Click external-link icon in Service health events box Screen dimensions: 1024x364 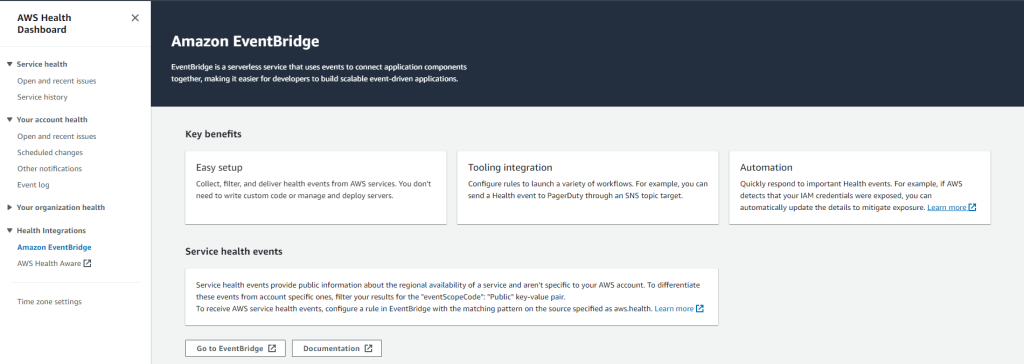click(x=700, y=308)
